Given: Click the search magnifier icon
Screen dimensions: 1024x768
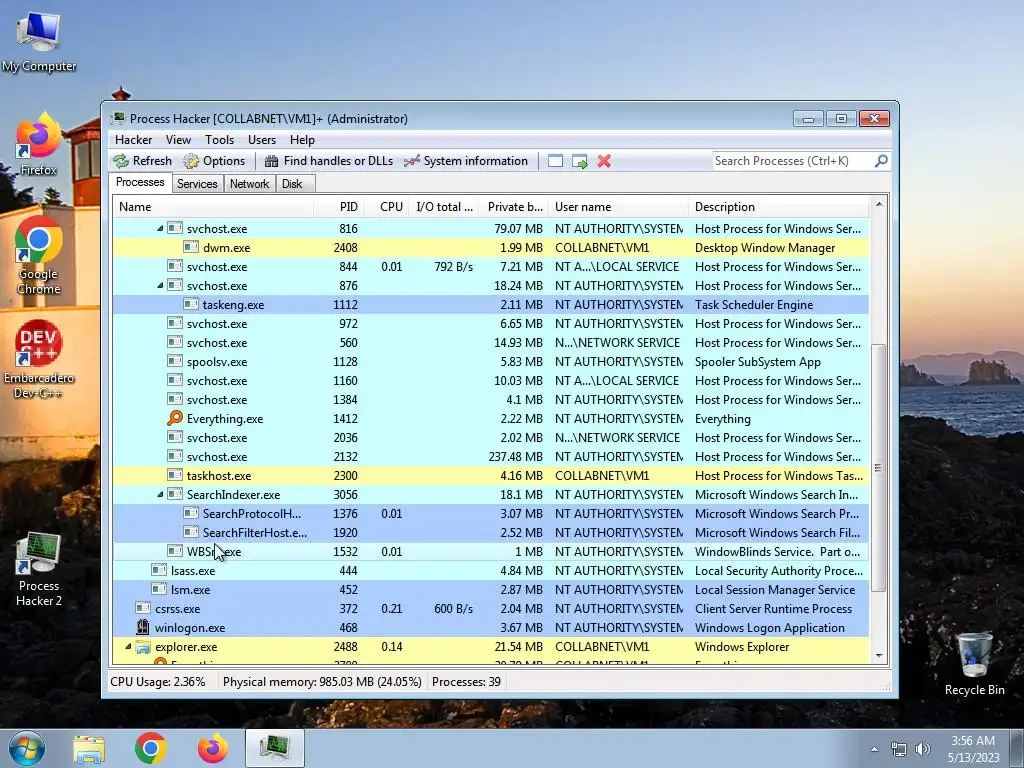Looking at the screenshot, I should [x=881, y=161].
